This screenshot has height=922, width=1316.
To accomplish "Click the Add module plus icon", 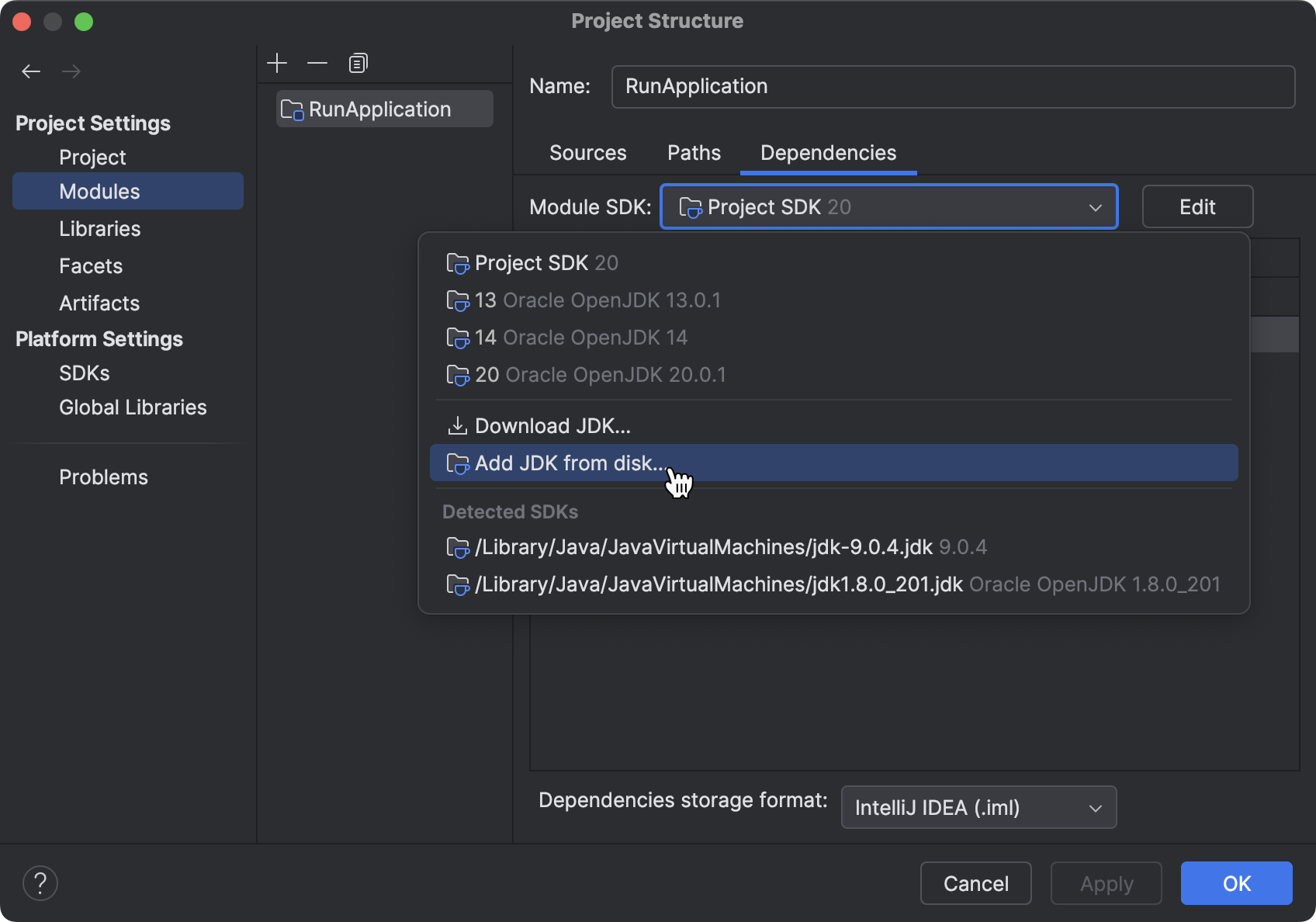I will click(277, 62).
